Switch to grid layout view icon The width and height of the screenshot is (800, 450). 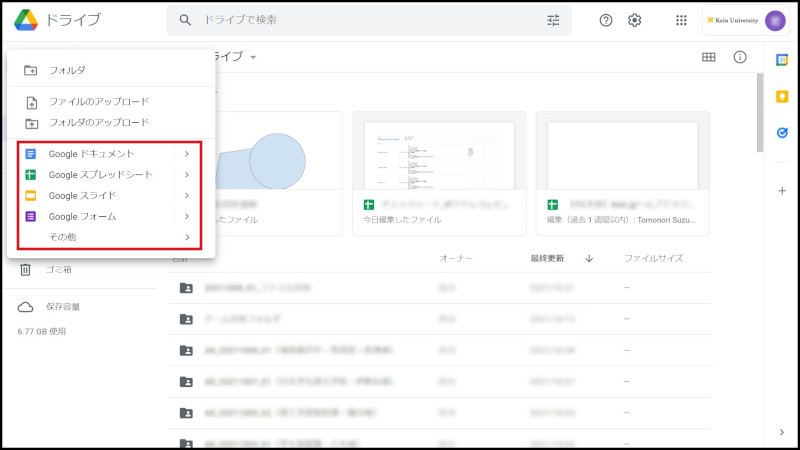(x=709, y=57)
